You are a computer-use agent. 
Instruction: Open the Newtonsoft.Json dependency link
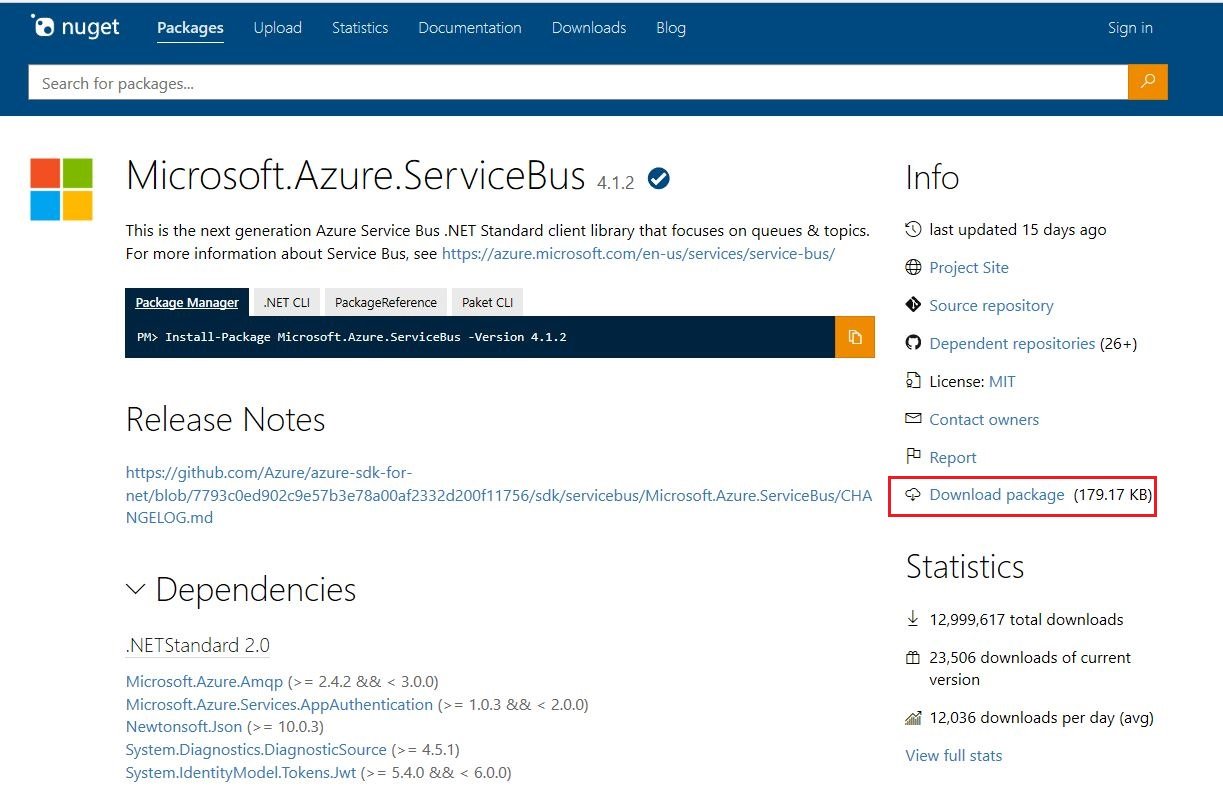[x=184, y=727]
